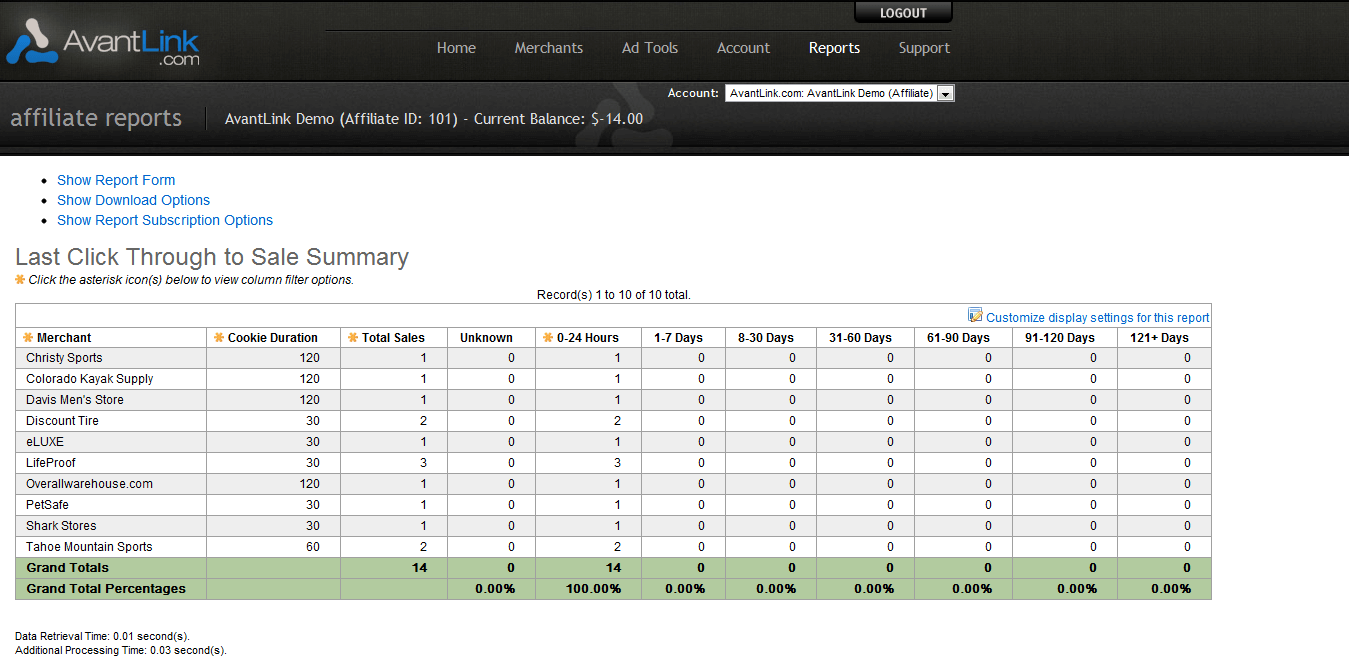
Task: Open the Account selector dropdown
Action: (x=840, y=93)
